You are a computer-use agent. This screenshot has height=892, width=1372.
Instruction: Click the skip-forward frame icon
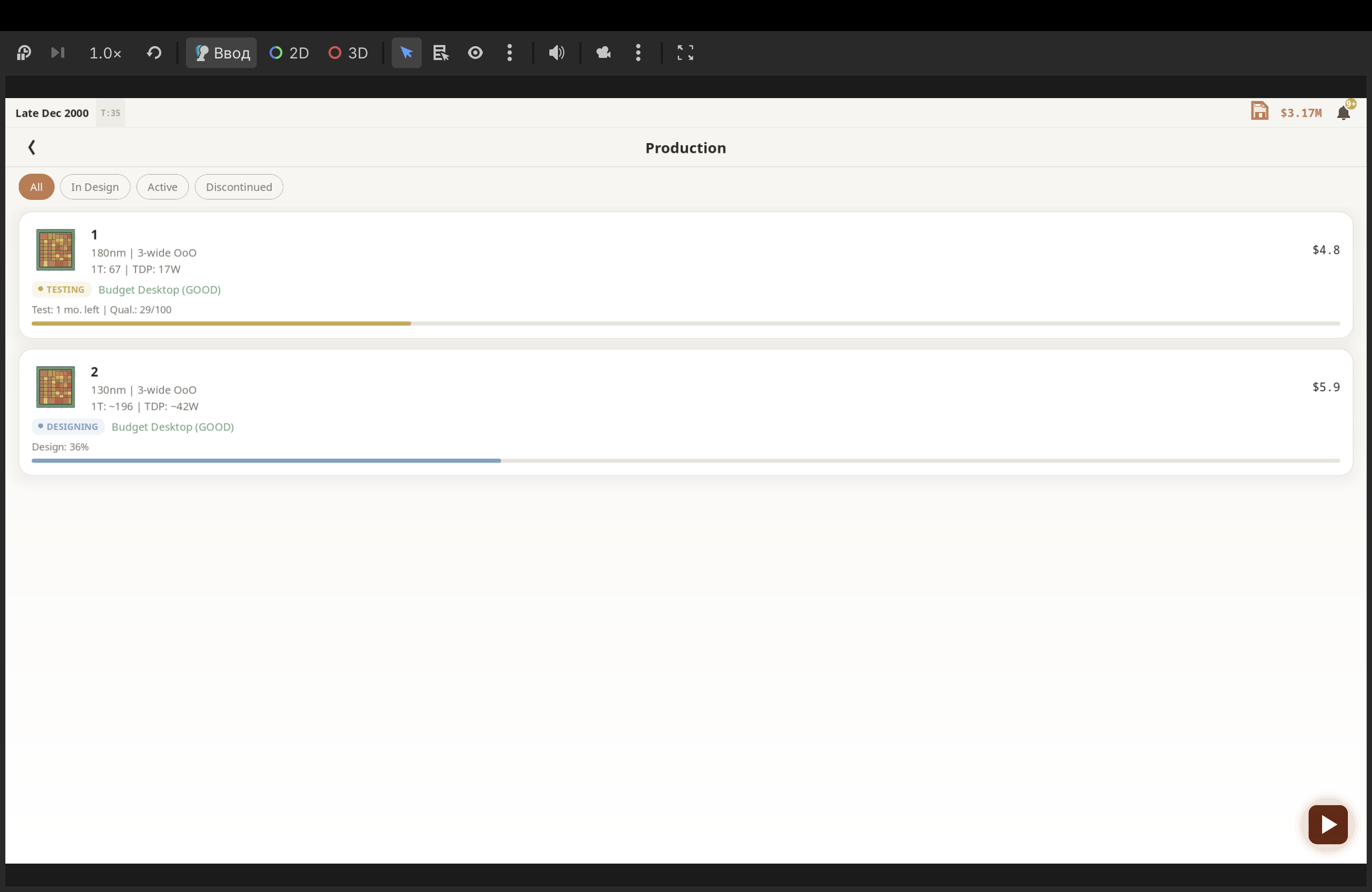click(58, 53)
